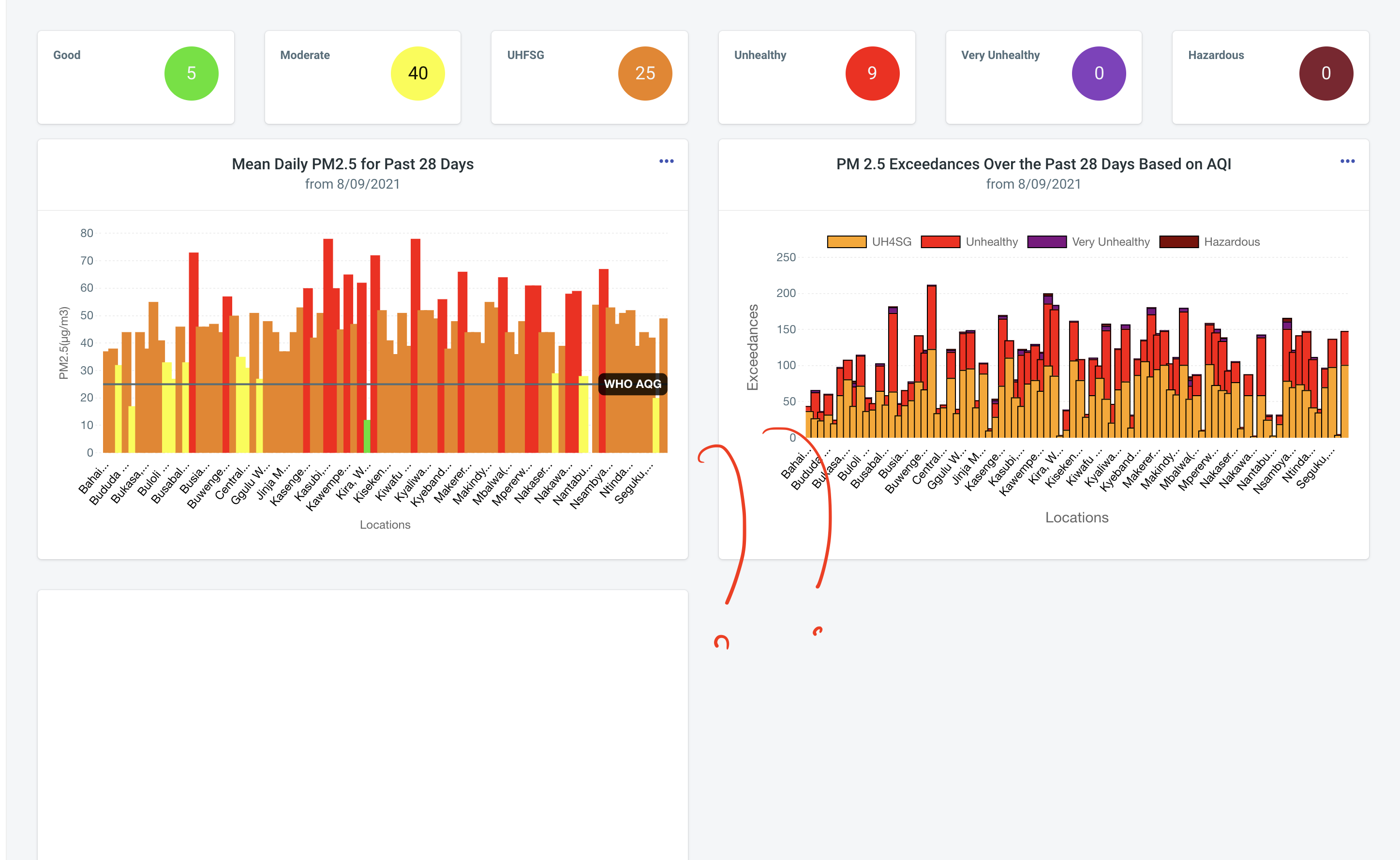Click the green Good count badge
The height and width of the screenshot is (860, 1400).
(191, 73)
